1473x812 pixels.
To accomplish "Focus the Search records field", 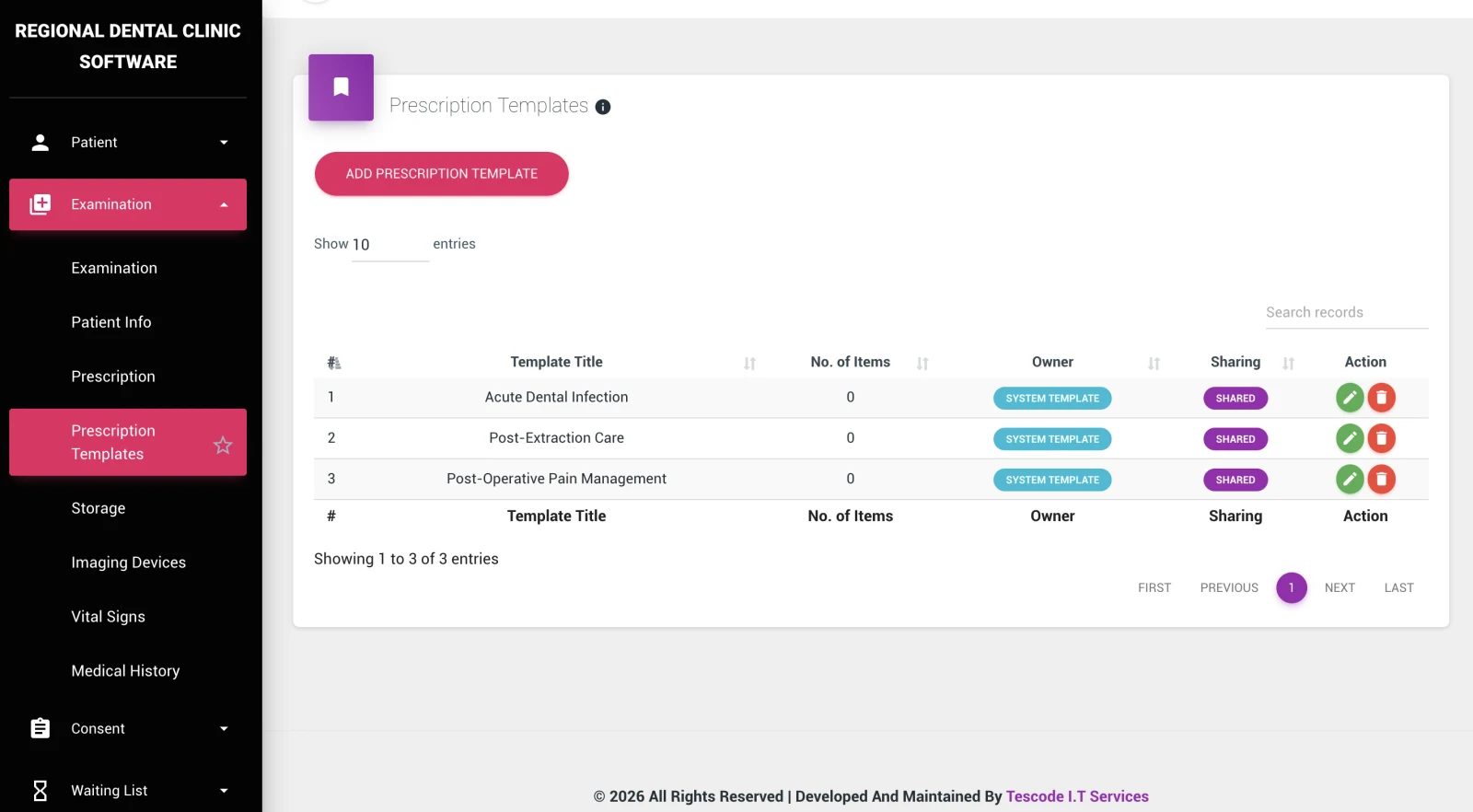I will [x=1347, y=313].
